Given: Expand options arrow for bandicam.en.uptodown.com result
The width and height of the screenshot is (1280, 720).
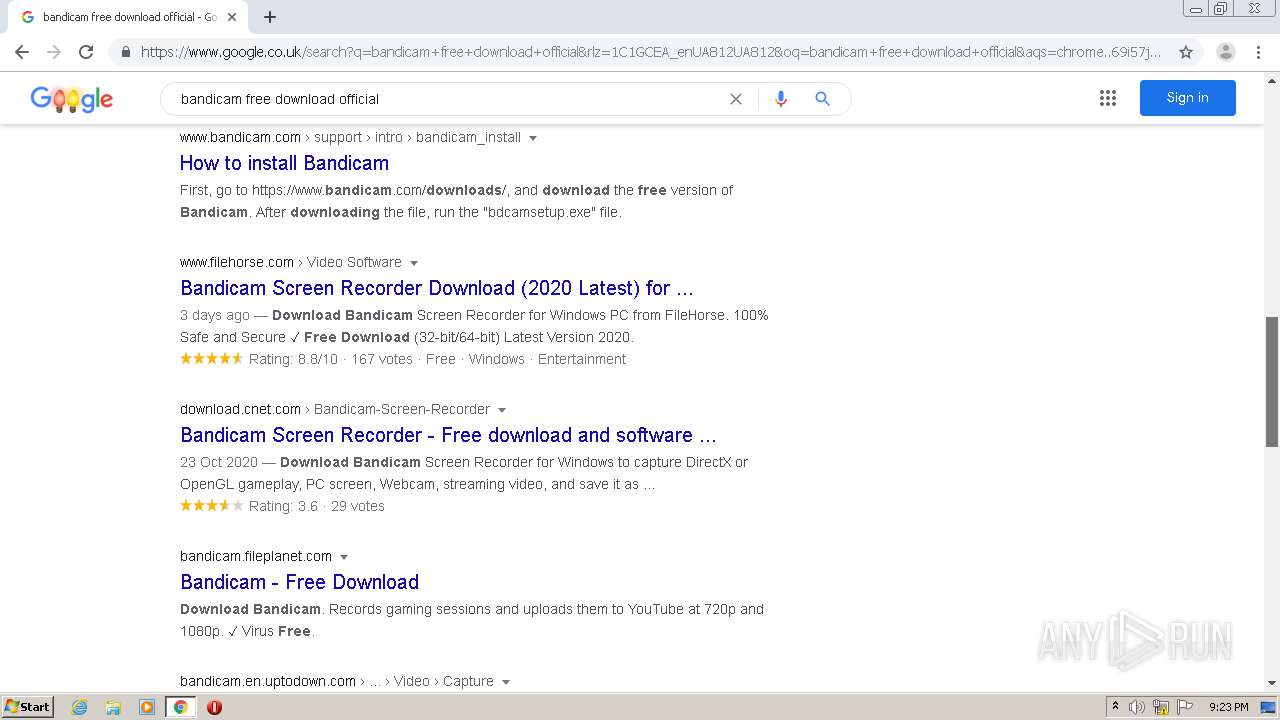Looking at the screenshot, I should click(506, 682).
